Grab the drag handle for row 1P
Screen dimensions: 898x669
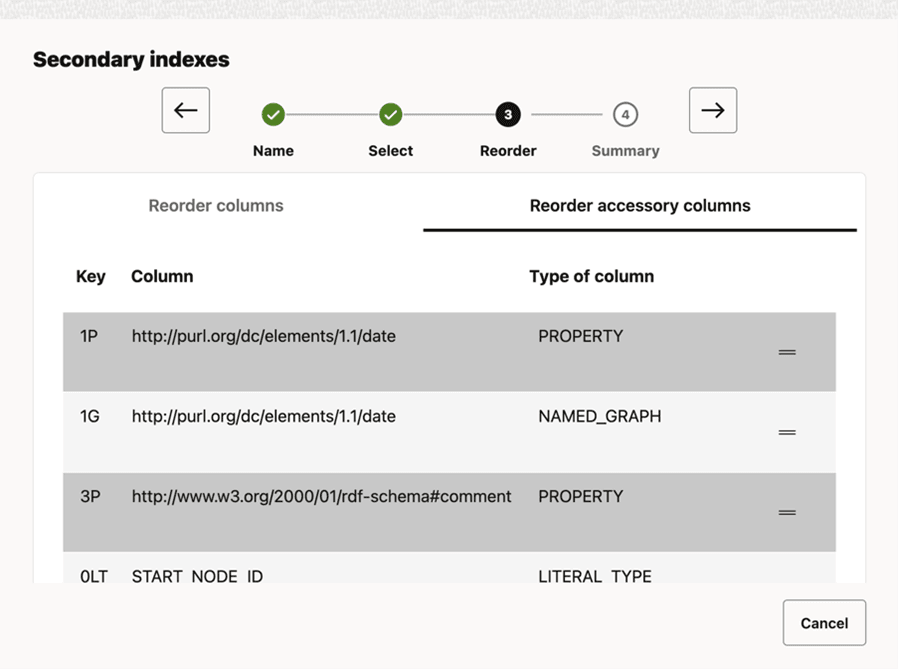pyautogui.click(x=787, y=352)
